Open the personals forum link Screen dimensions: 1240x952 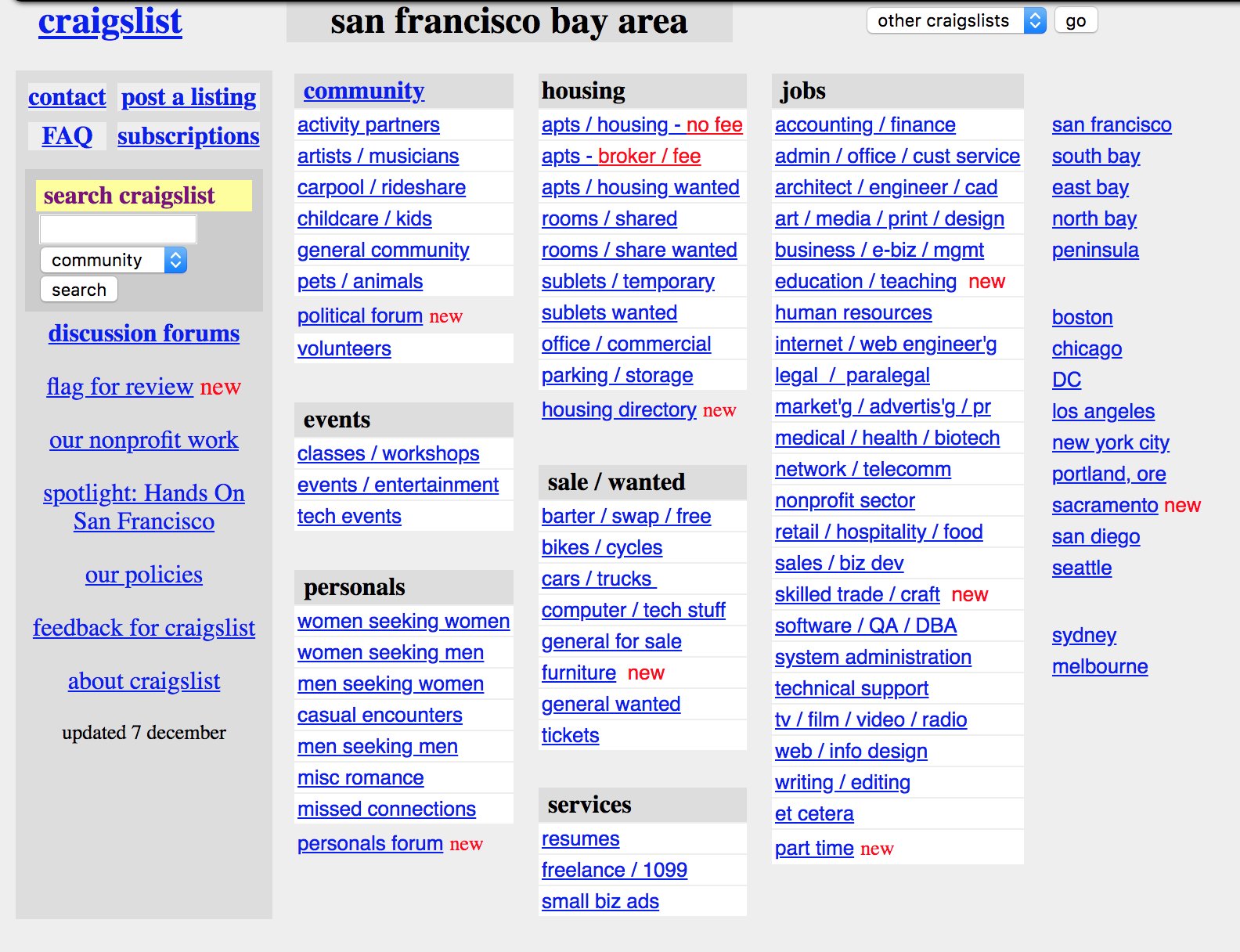pos(370,843)
